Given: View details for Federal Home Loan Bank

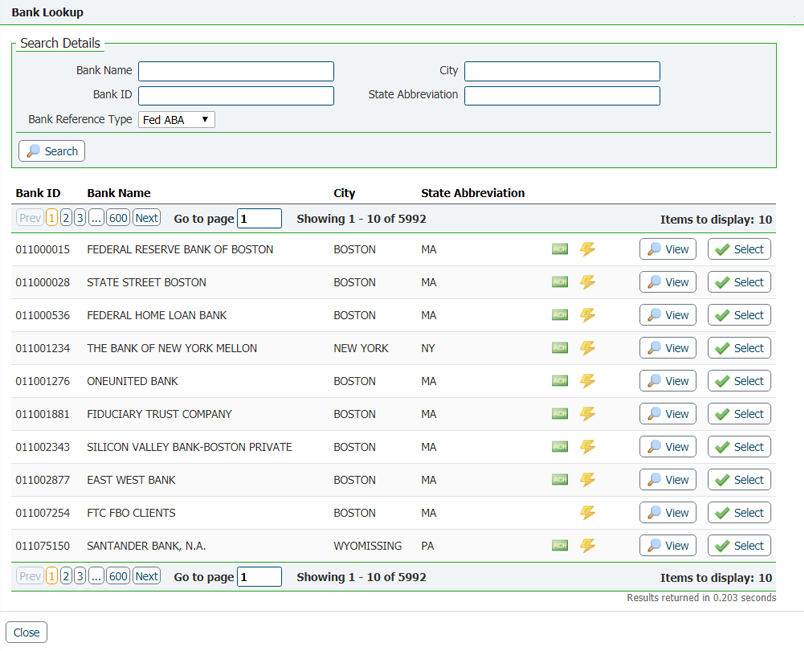Looking at the screenshot, I should pos(668,315).
